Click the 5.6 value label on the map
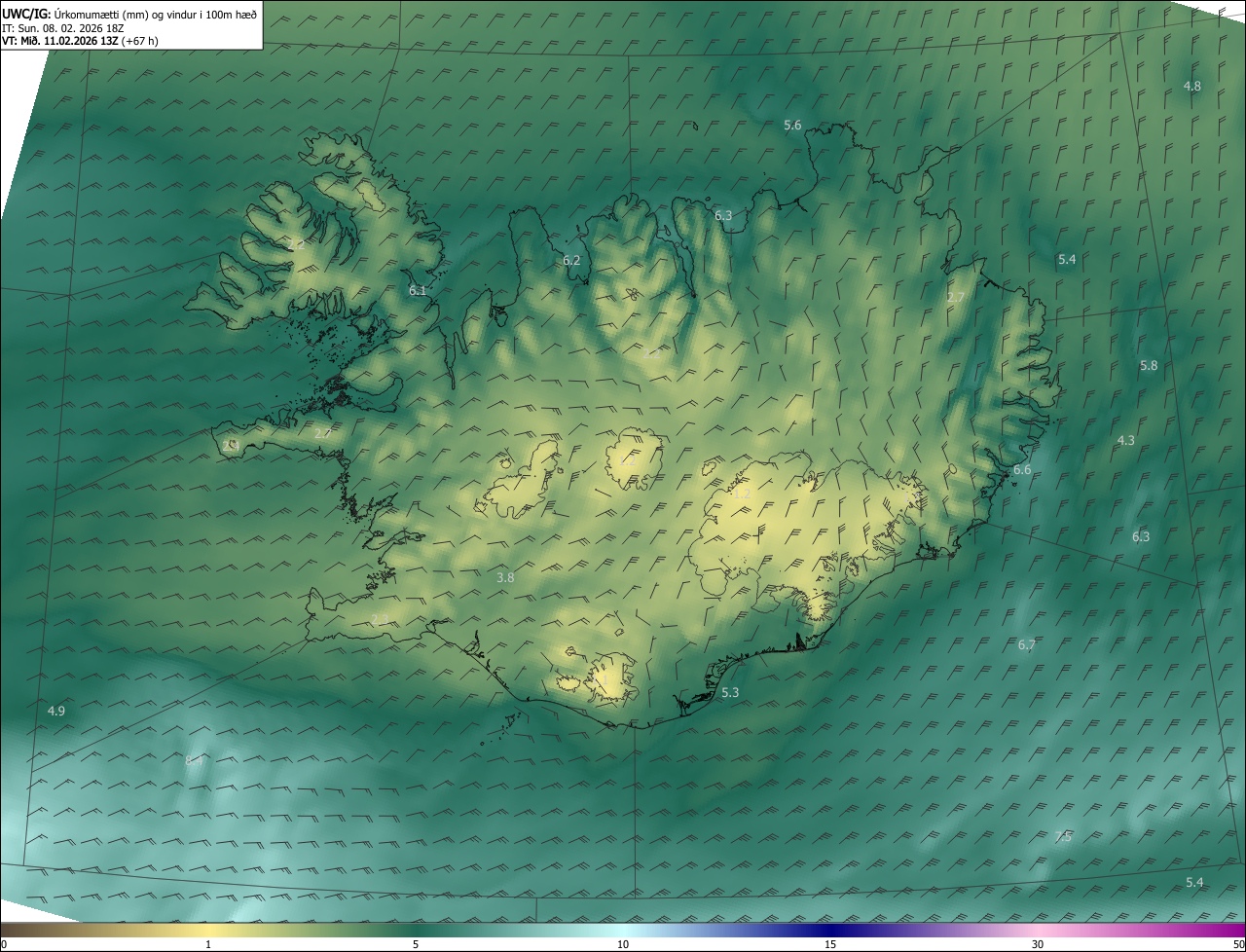This screenshot has width=1246, height=952. click(x=792, y=125)
